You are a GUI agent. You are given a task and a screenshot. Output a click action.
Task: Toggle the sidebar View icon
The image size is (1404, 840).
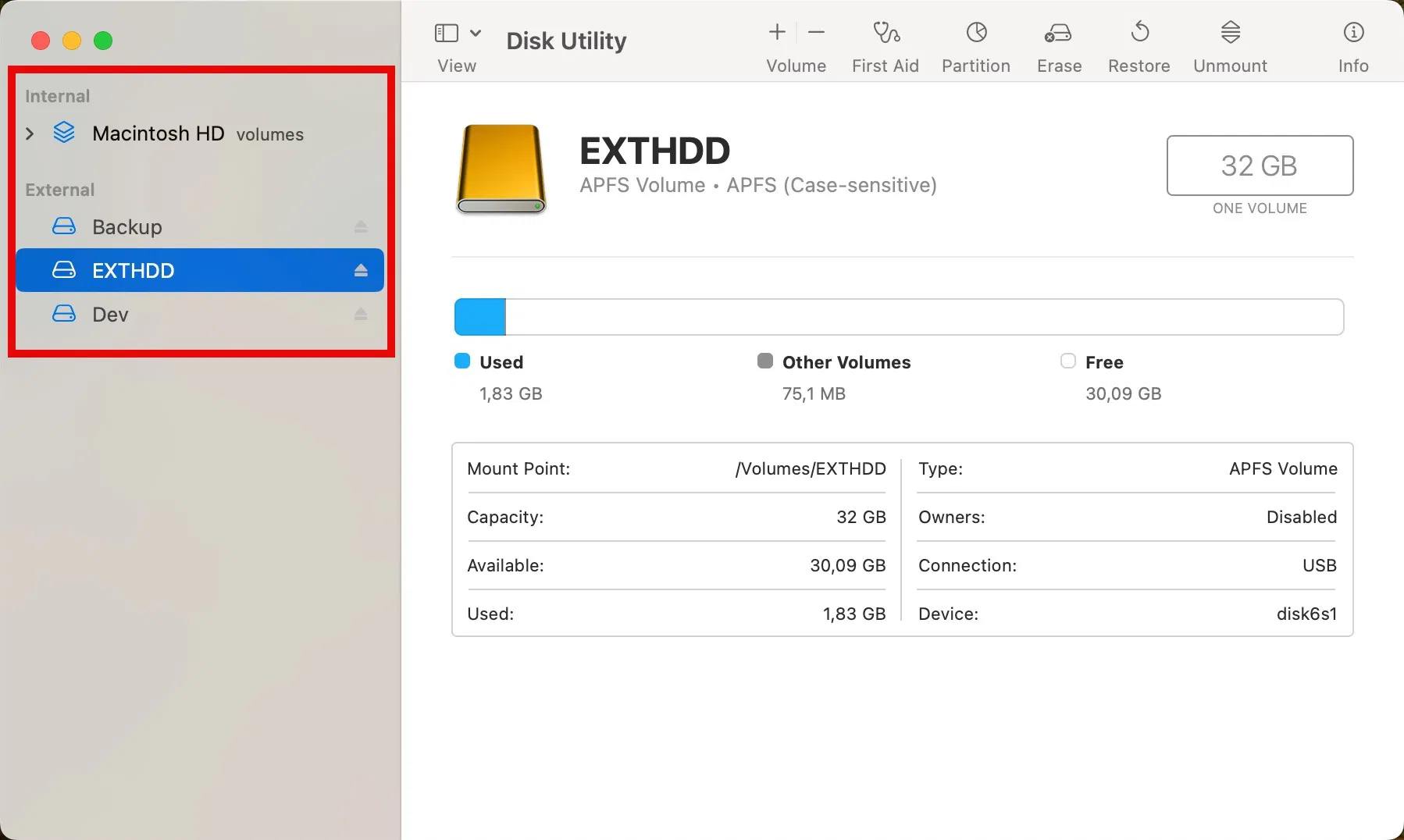tap(446, 33)
